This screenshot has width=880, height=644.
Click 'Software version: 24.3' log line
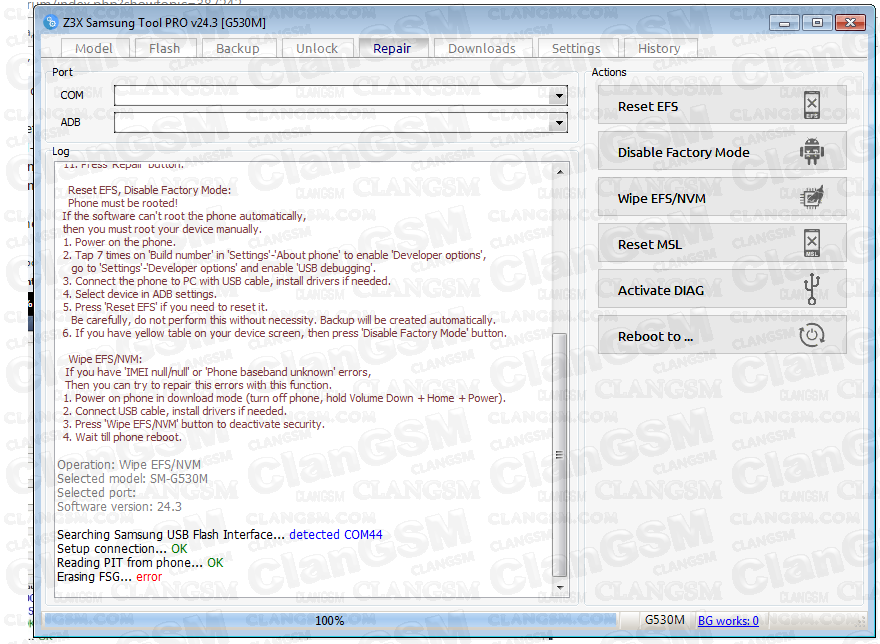pos(120,506)
